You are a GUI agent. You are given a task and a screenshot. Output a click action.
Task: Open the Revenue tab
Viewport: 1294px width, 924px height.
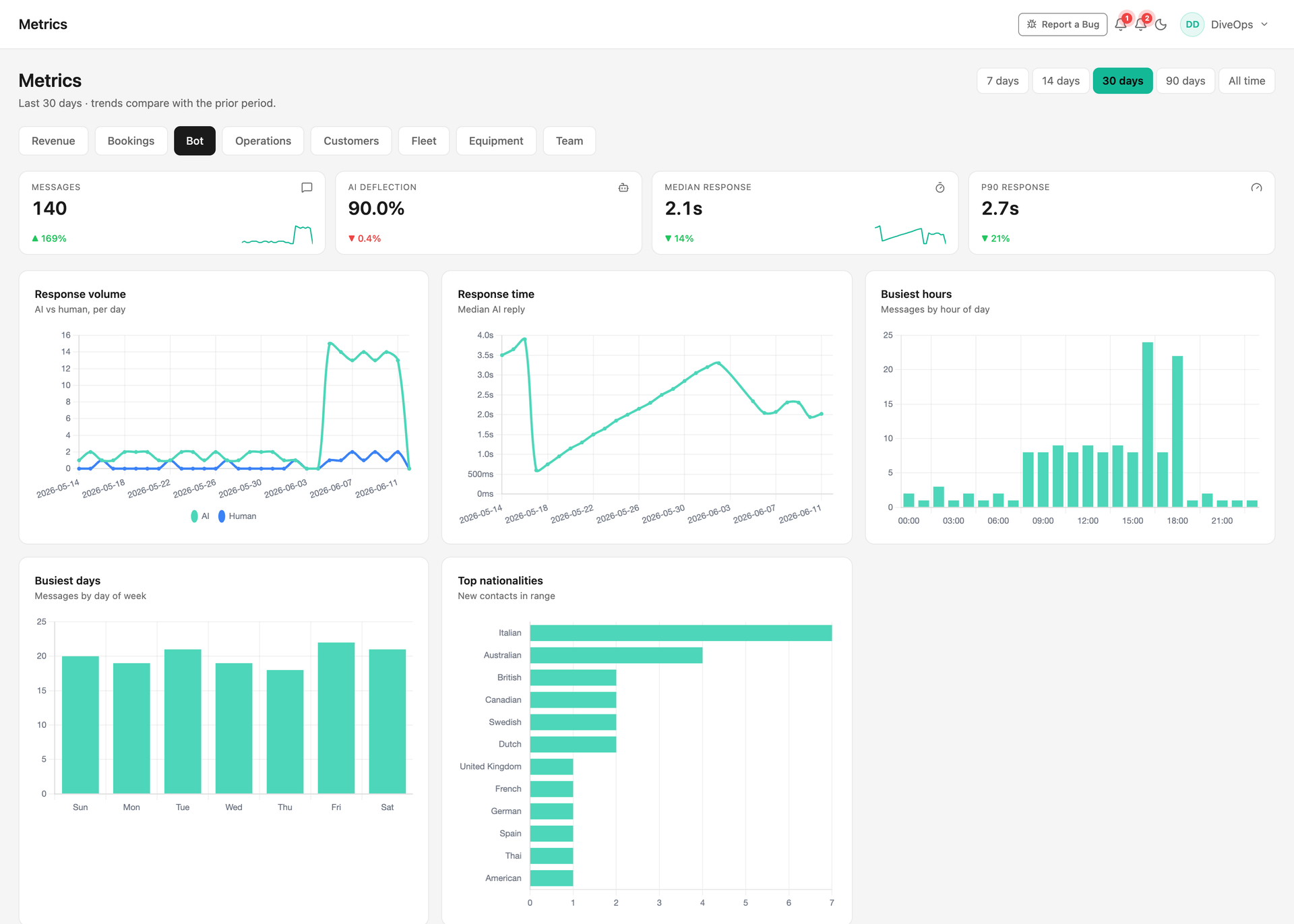click(53, 141)
